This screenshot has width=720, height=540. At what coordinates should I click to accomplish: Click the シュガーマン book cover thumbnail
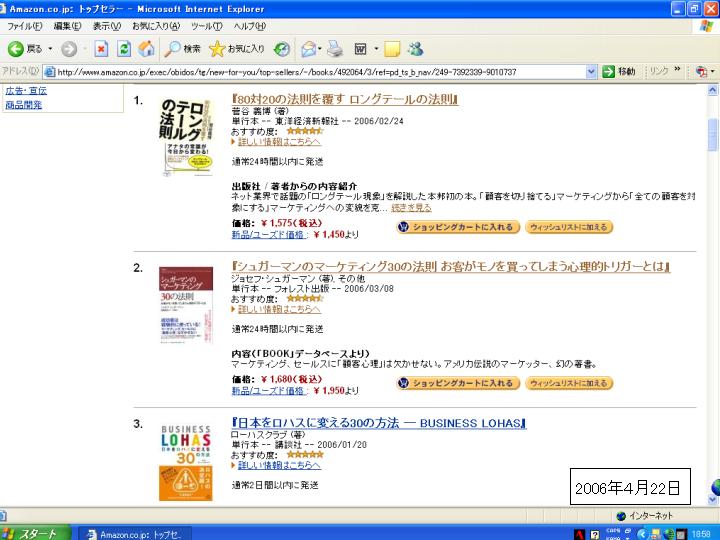coord(186,304)
